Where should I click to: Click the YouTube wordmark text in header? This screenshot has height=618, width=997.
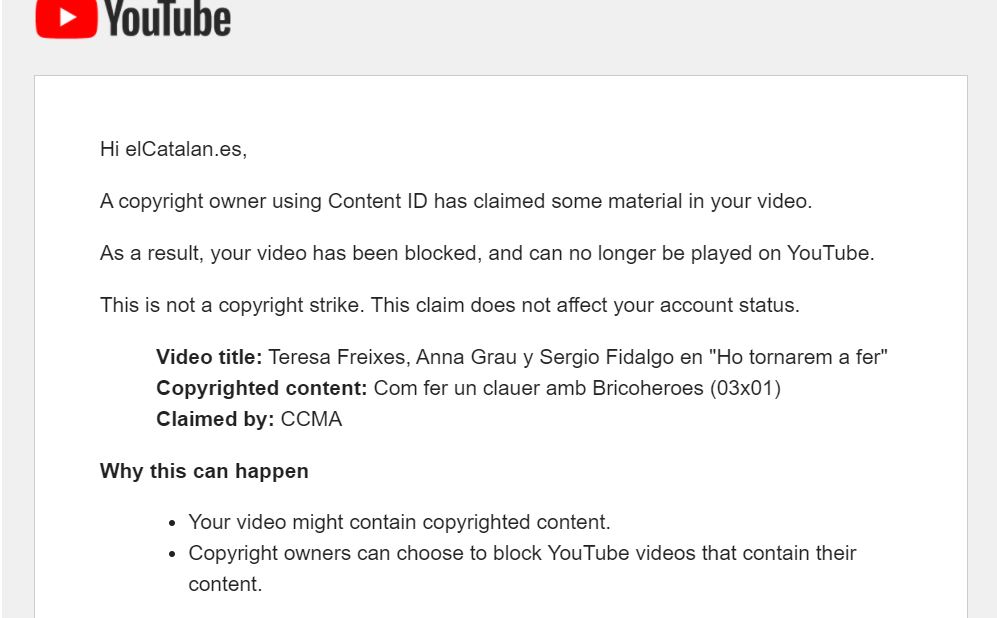[x=168, y=18]
